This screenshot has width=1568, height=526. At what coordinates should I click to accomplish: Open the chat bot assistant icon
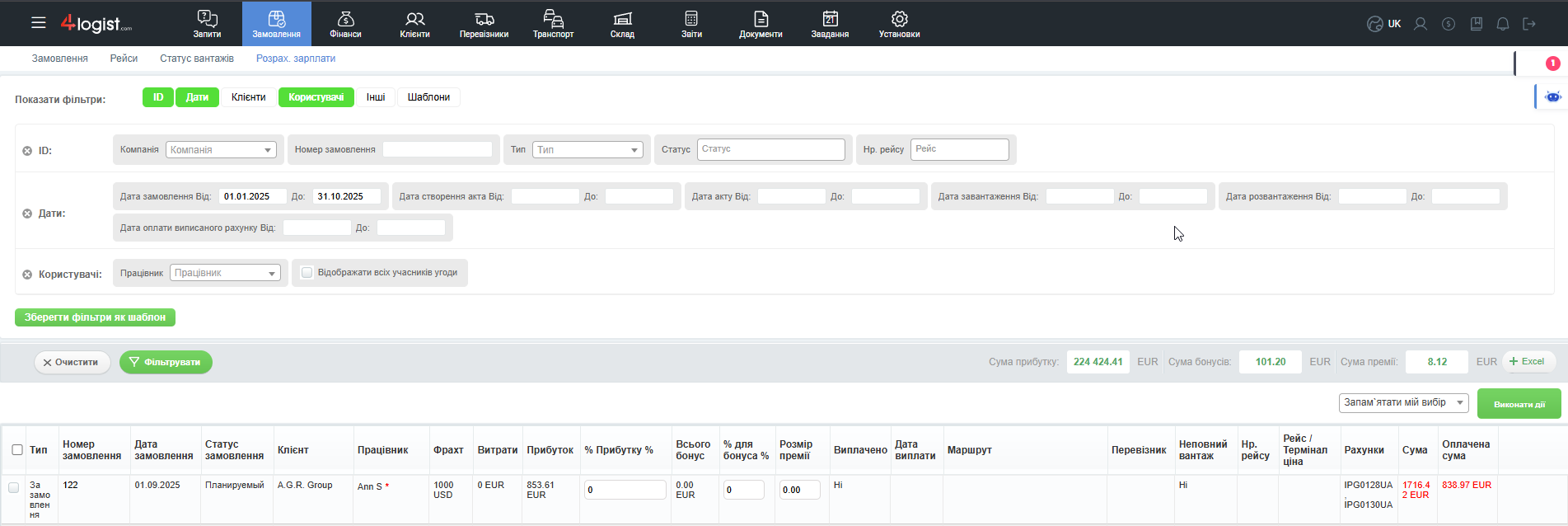click(x=1552, y=96)
